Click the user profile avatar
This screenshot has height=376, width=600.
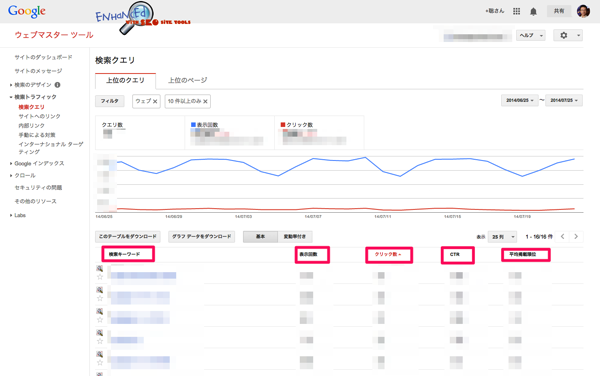(x=583, y=11)
